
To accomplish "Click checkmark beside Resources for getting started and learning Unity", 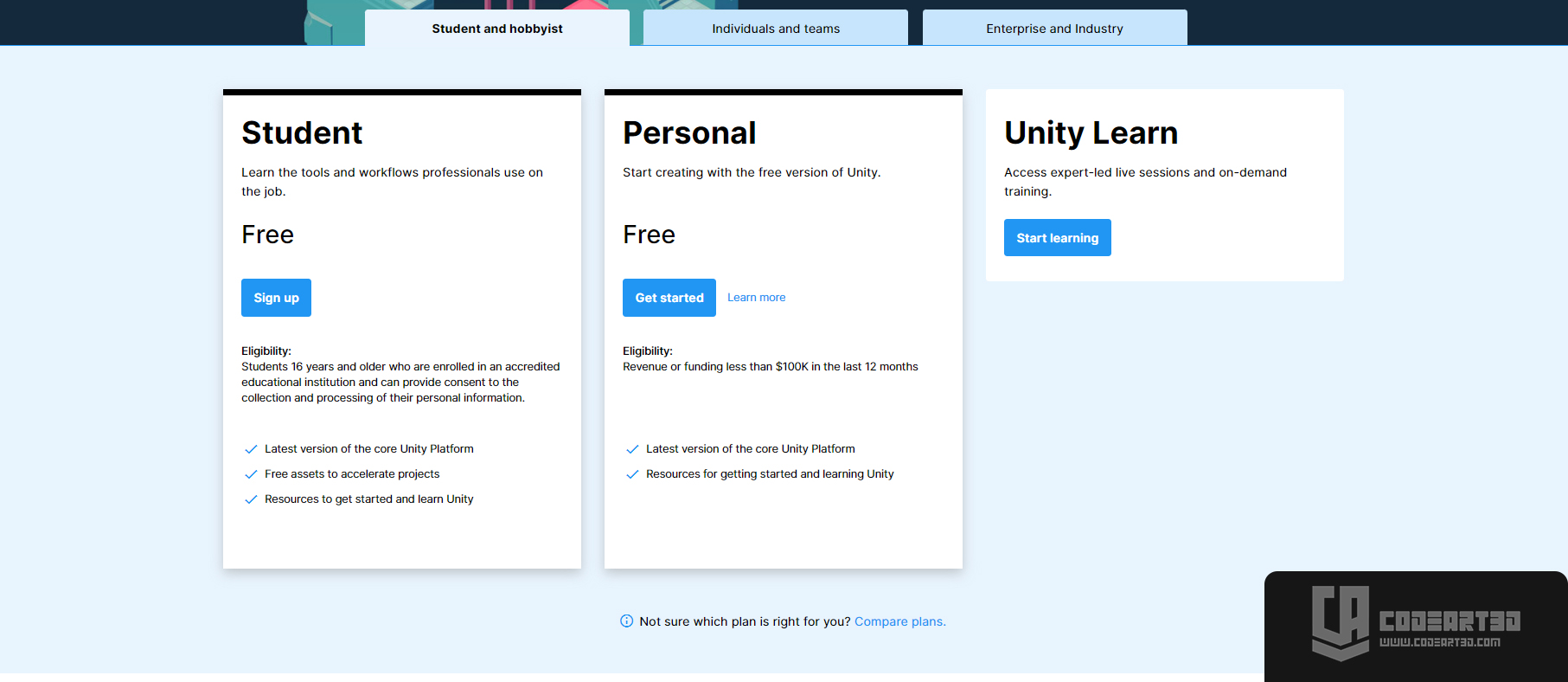I will click(632, 474).
